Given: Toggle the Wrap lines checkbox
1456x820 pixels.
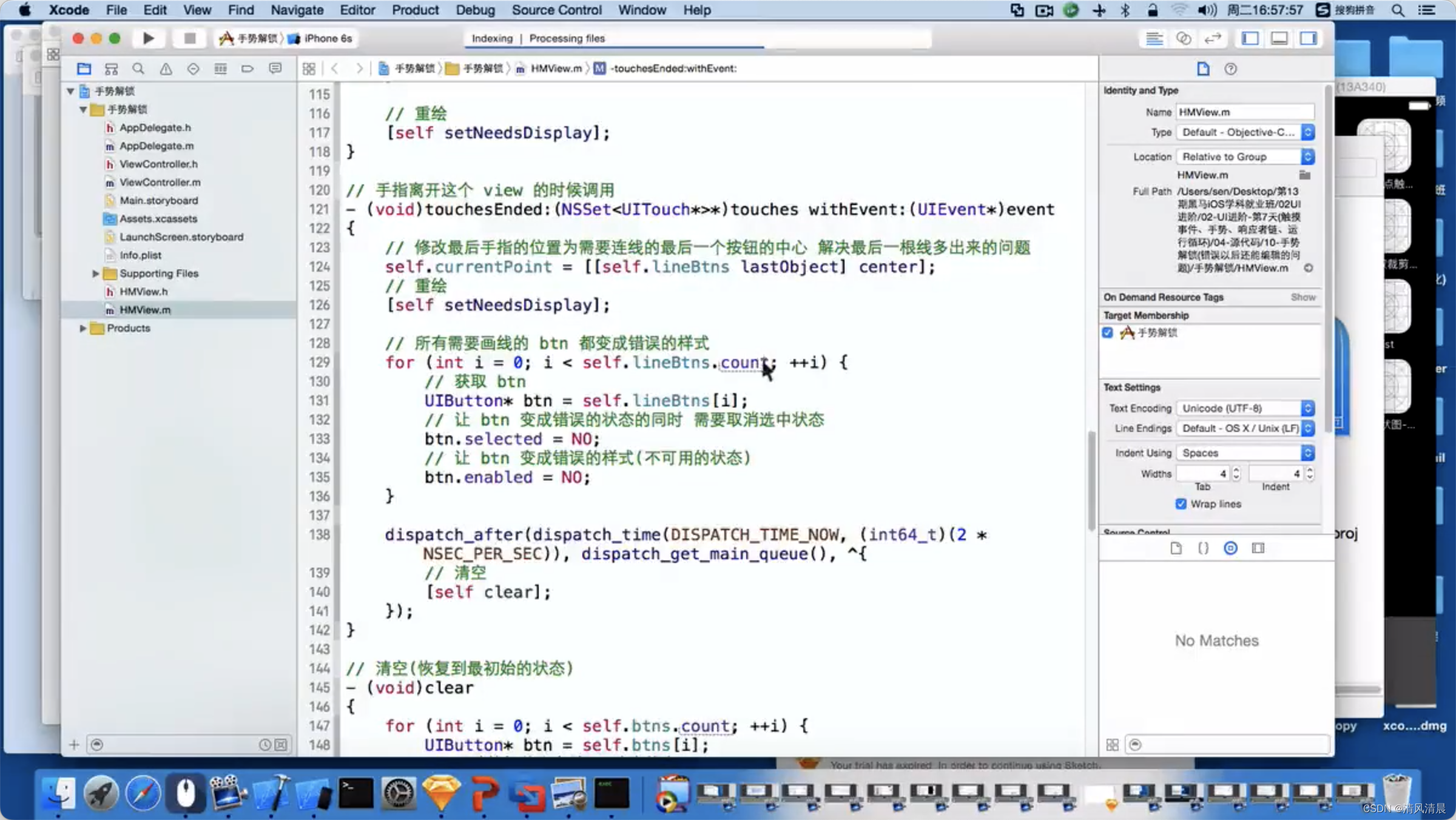Looking at the screenshot, I should coord(1181,504).
